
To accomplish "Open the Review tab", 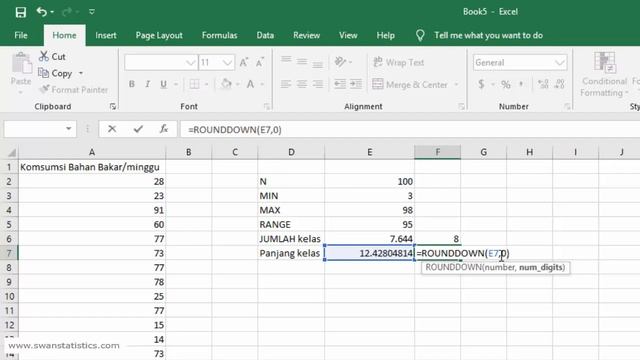I will (307, 36).
